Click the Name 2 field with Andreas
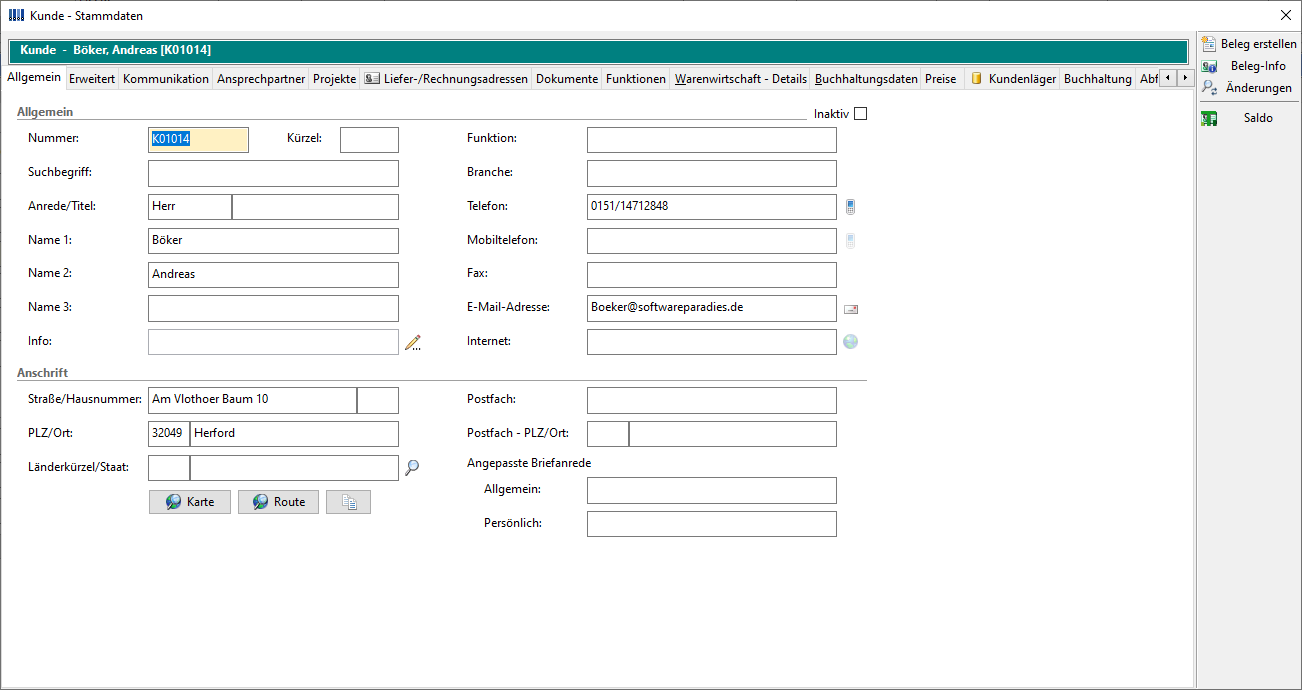Viewport: 1302px width, 690px height. point(273,275)
